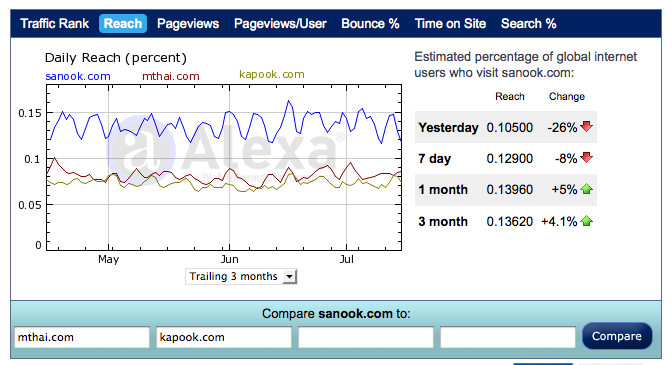Viewport: 671px width, 365px height.
Task: Click the green up arrow for 1 month change
Action: coord(586,189)
